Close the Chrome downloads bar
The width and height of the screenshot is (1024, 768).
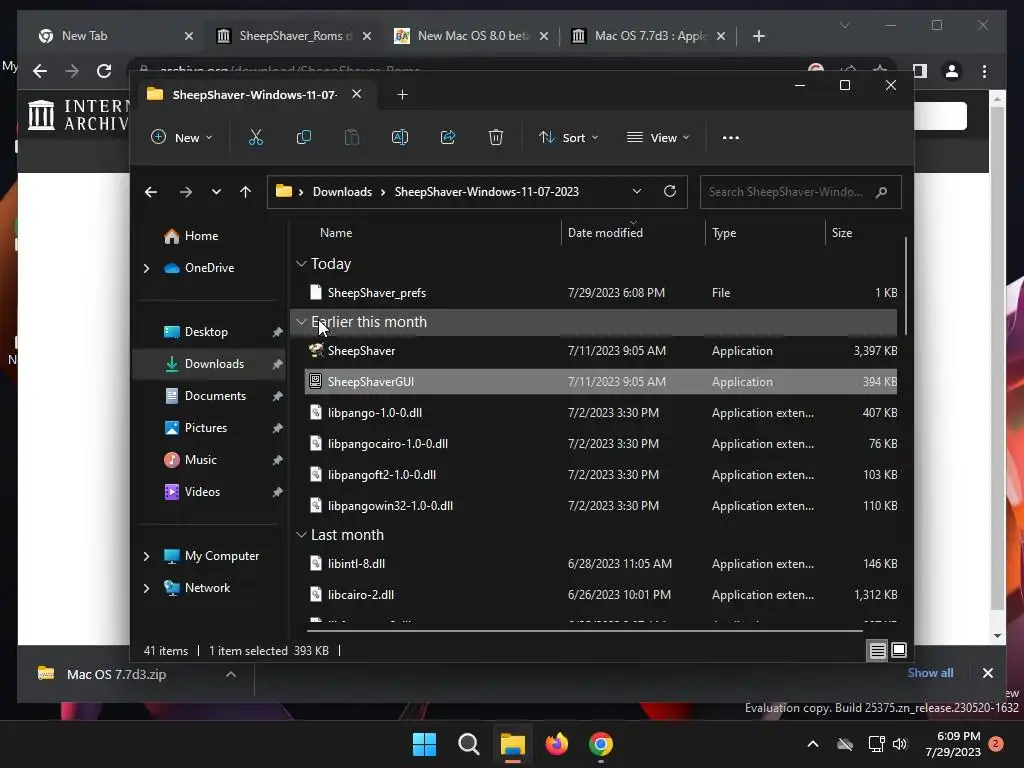click(987, 673)
